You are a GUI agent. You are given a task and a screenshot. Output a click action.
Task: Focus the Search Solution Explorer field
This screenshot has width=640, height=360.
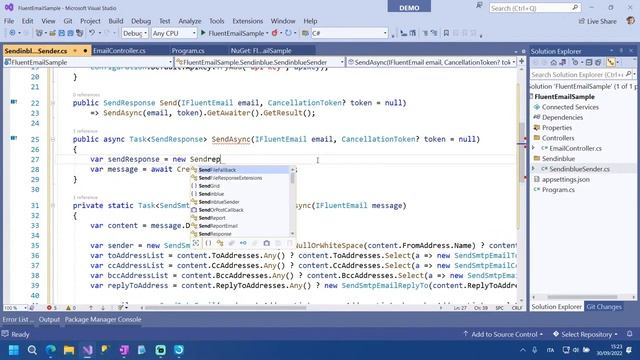click(578, 74)
